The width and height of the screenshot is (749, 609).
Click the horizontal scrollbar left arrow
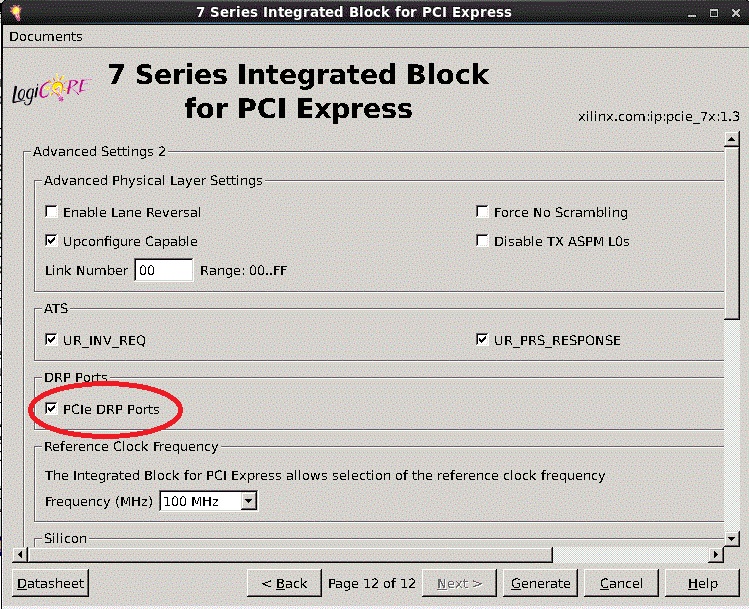[19, 554]
